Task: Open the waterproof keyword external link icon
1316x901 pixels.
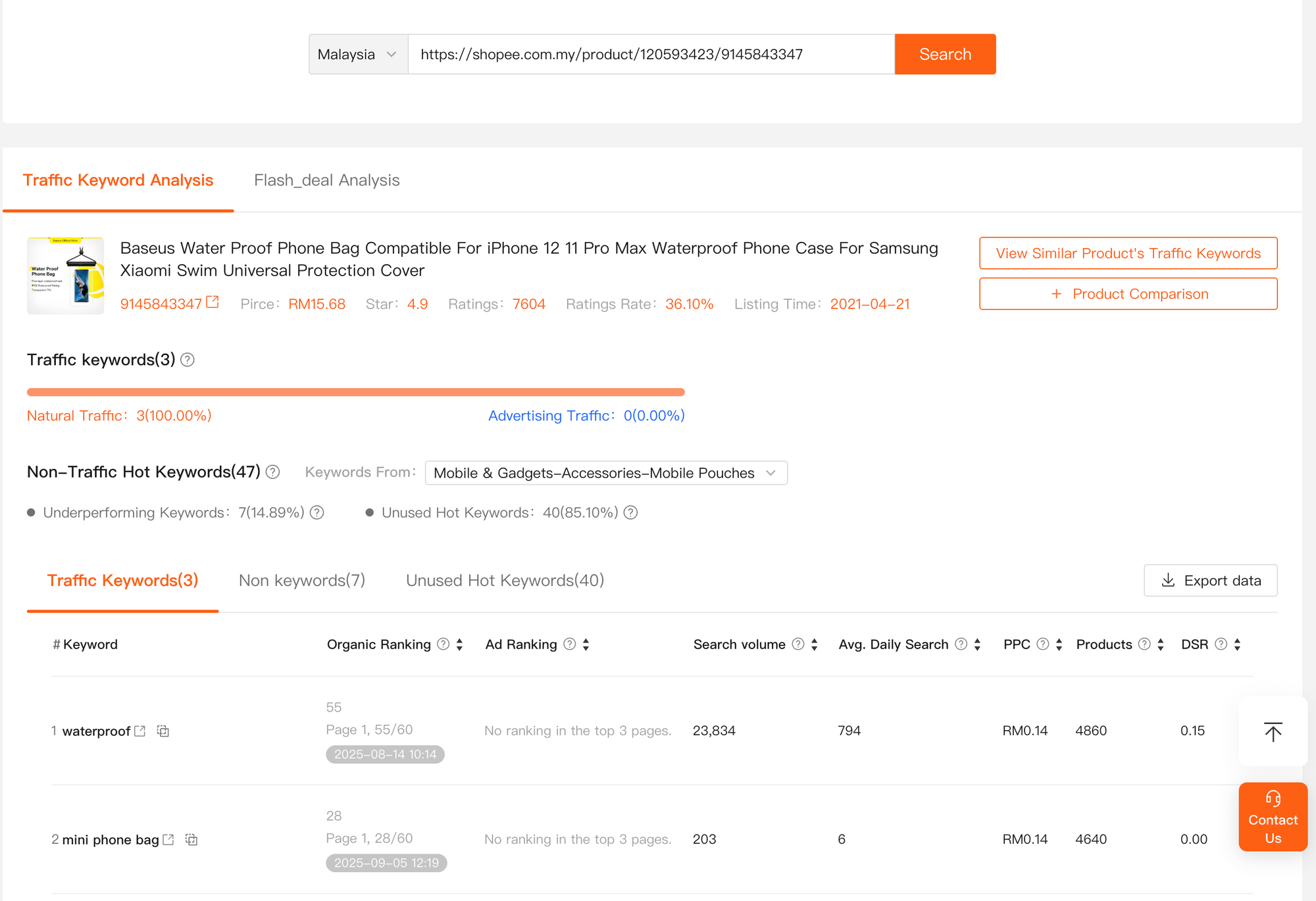Action: click(139, 731)
